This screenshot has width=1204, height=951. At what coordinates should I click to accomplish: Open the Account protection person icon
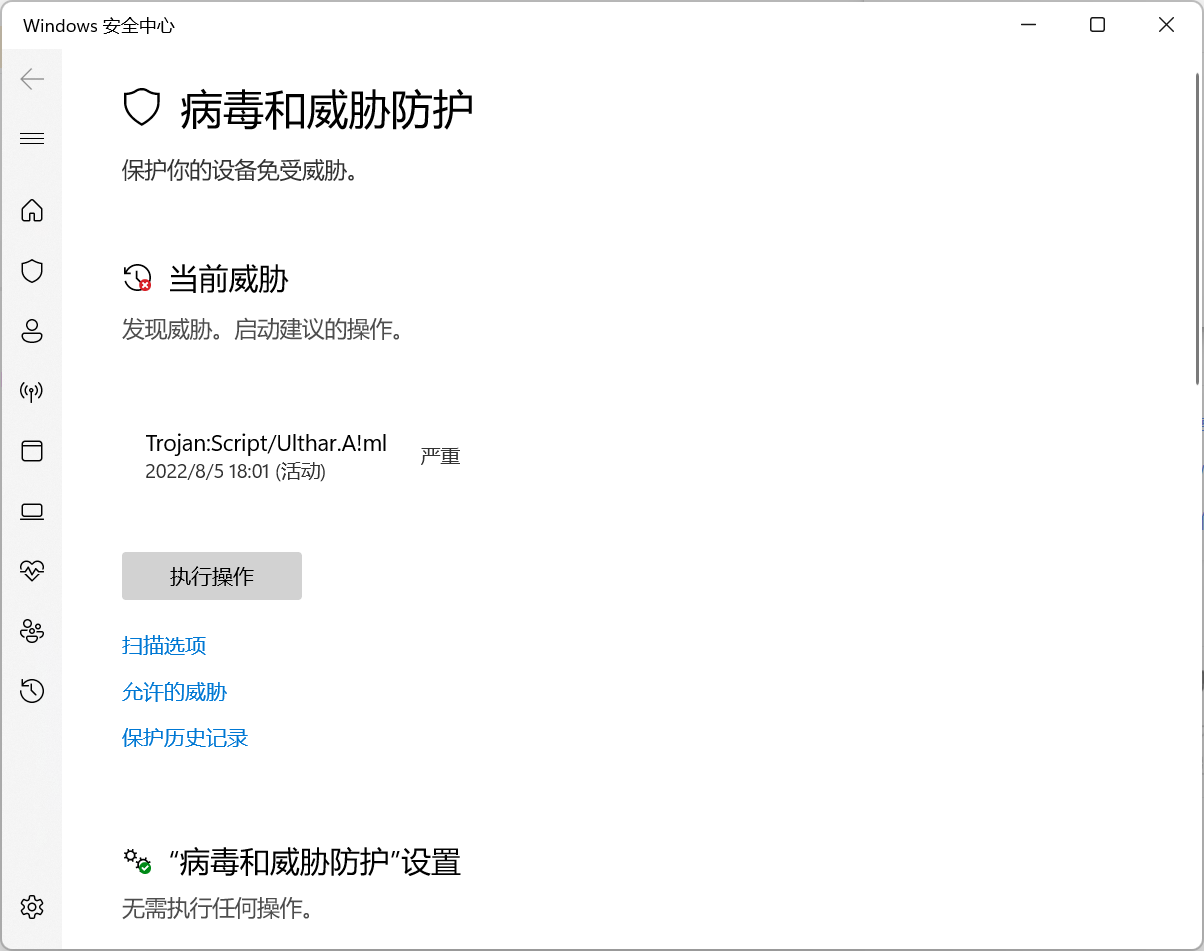(x=32, y=331)
